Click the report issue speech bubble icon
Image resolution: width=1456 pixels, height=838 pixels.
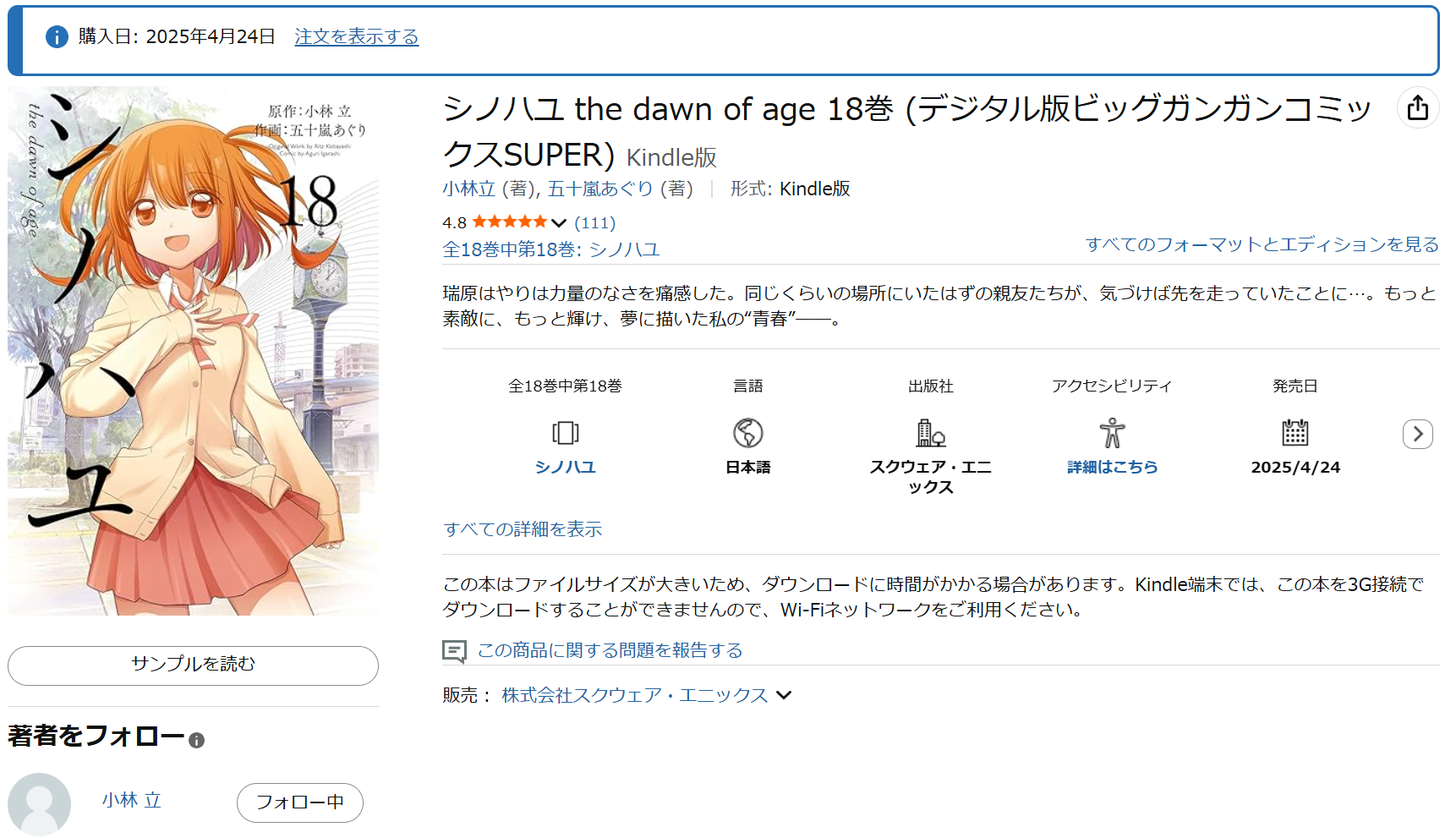(x=454, y=651)
